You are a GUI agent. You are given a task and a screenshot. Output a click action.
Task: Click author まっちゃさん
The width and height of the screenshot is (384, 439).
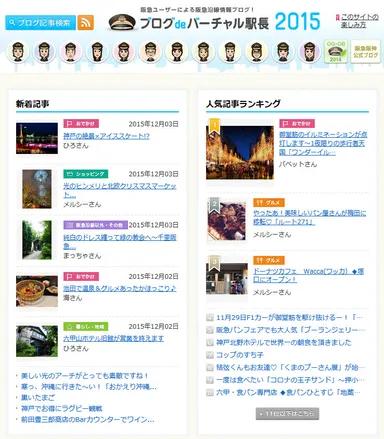tap(82, 256)
